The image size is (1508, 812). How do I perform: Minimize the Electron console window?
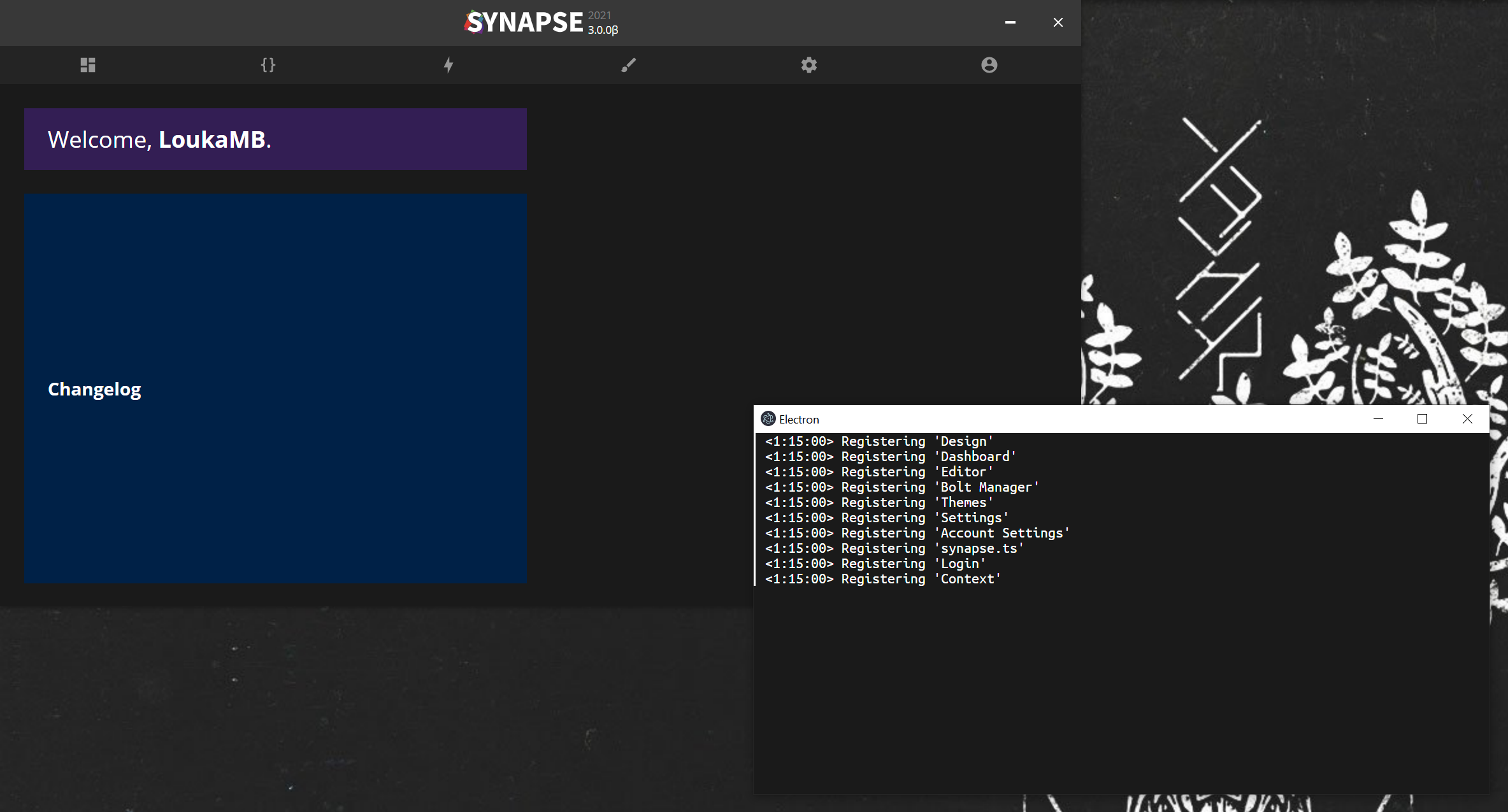1378,419
